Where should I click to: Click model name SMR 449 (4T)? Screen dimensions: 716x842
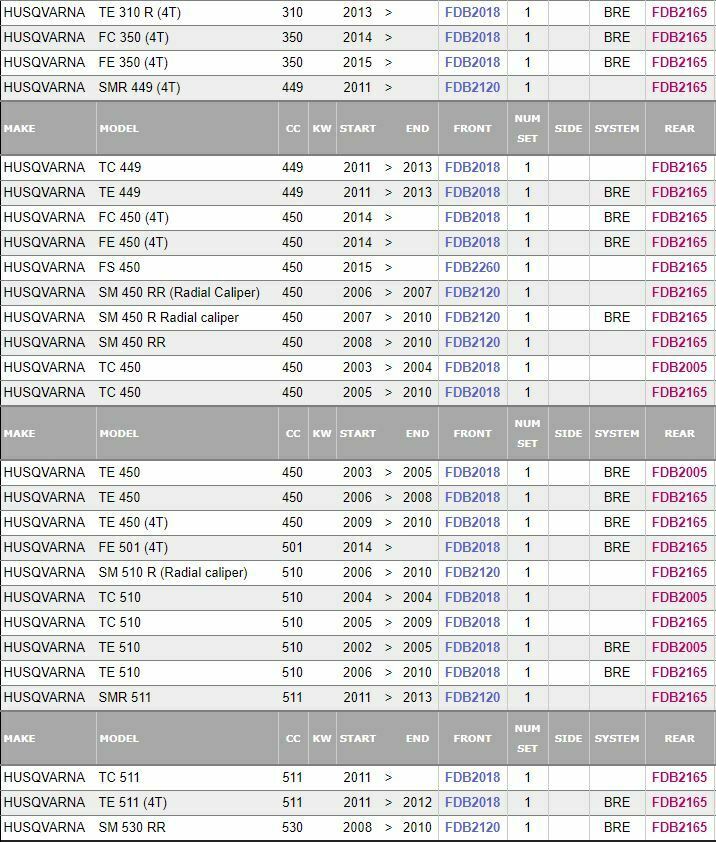click(139, 88)
